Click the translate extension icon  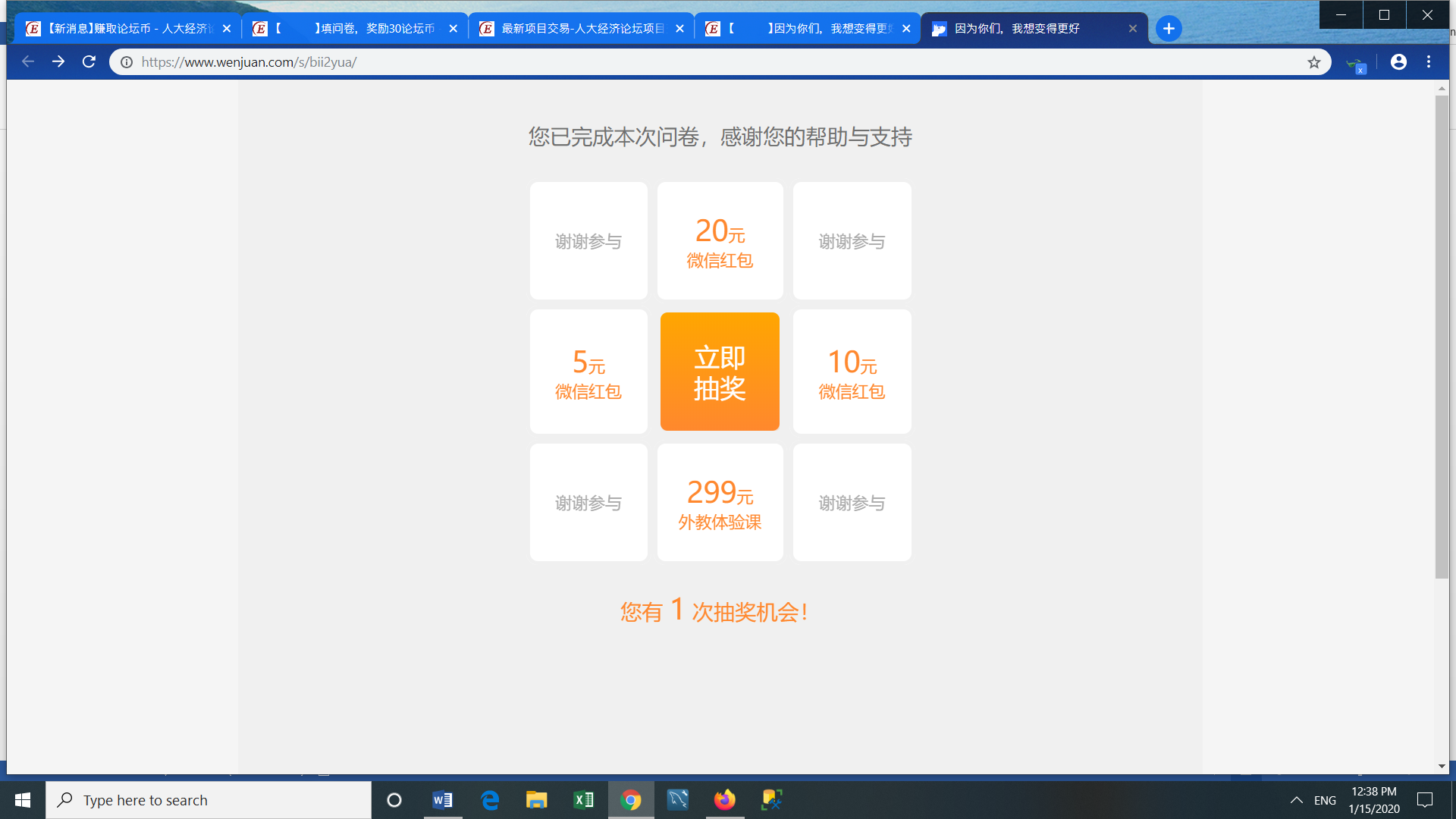tap(1355, 64)
